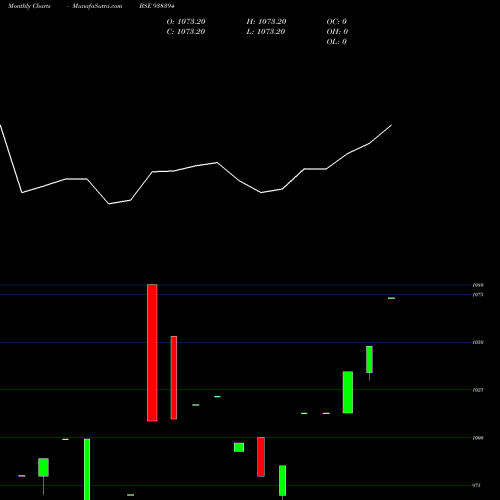Screen dimensions: 500x500
Task: Click the 'OL: 0' reading
Action: point(337,42)
